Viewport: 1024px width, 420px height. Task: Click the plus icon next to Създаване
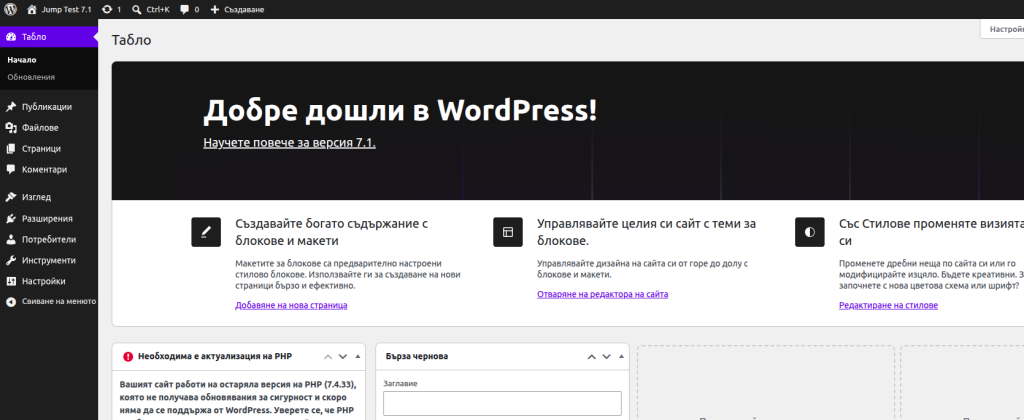215,10
